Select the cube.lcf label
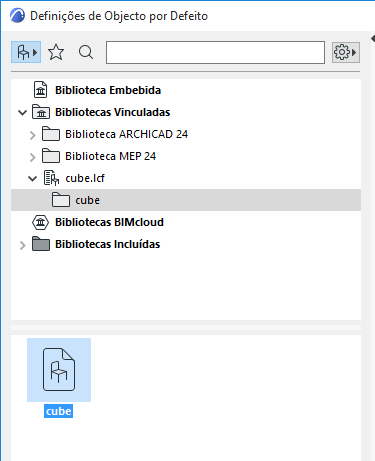 85,178
